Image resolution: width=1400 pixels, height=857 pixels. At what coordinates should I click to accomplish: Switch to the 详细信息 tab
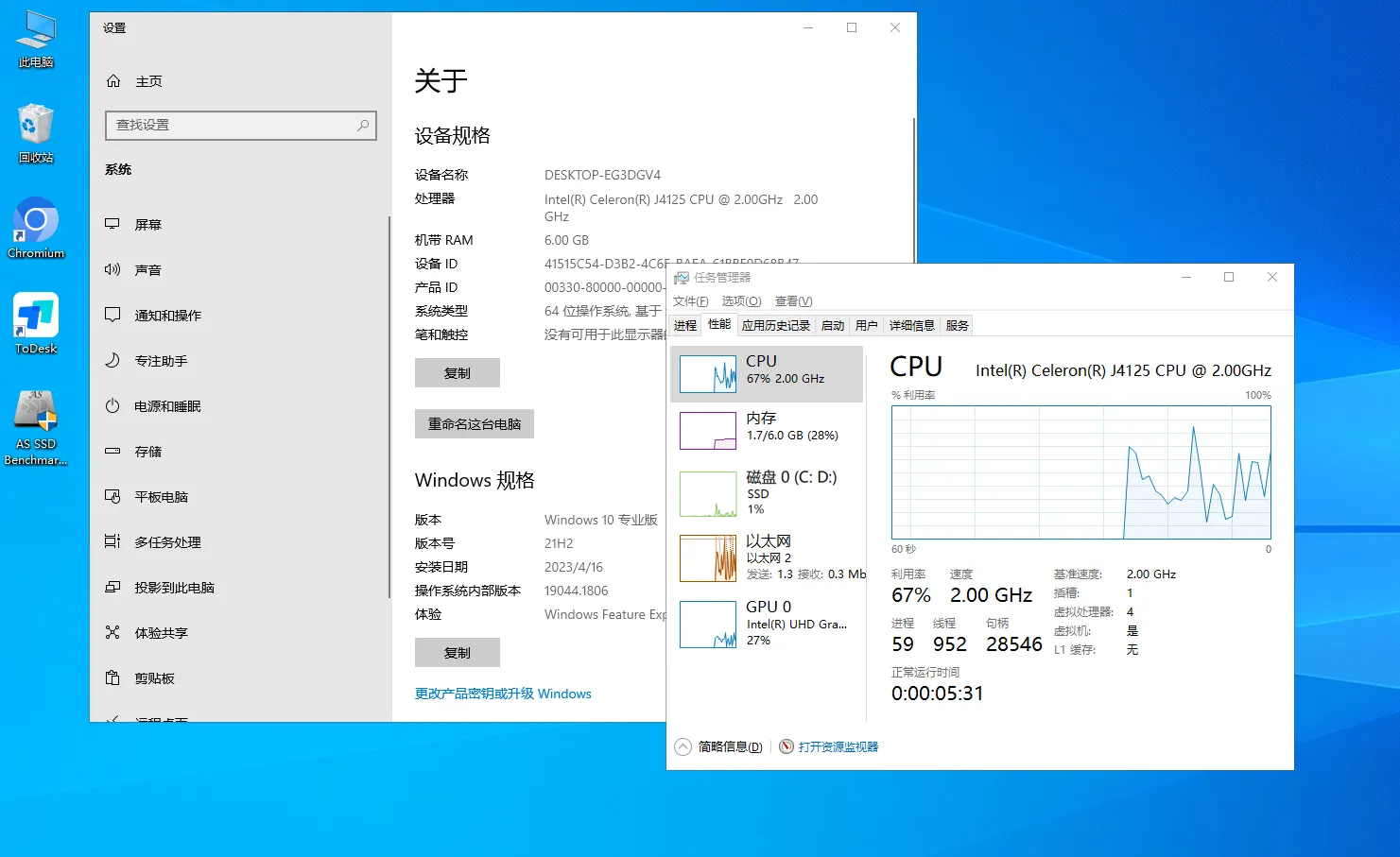tap(912, 325)
